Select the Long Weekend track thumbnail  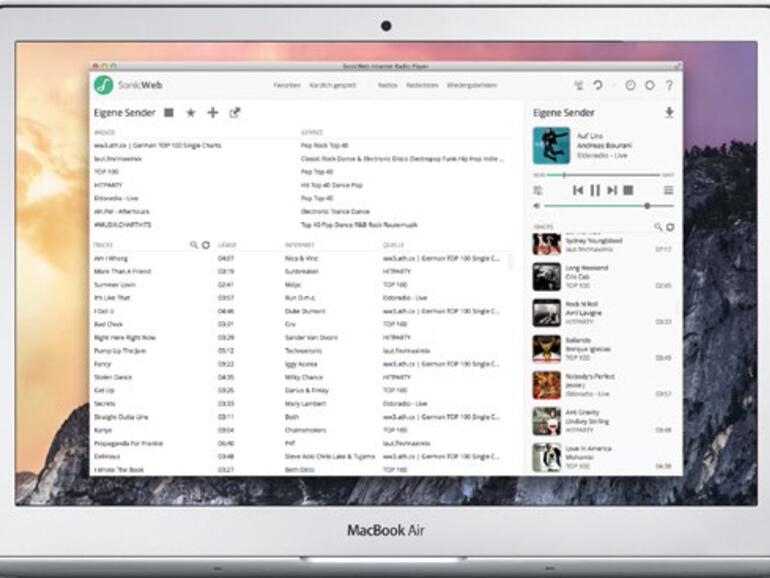(x=547, y=276)
